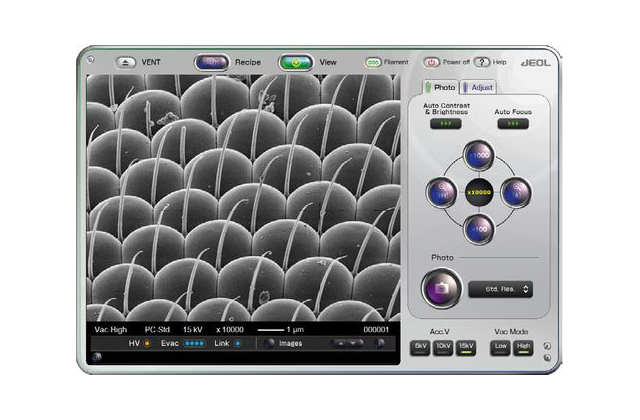Select 10kV accelerating voltage
640x420 pixels.
[x=443, y=348]
